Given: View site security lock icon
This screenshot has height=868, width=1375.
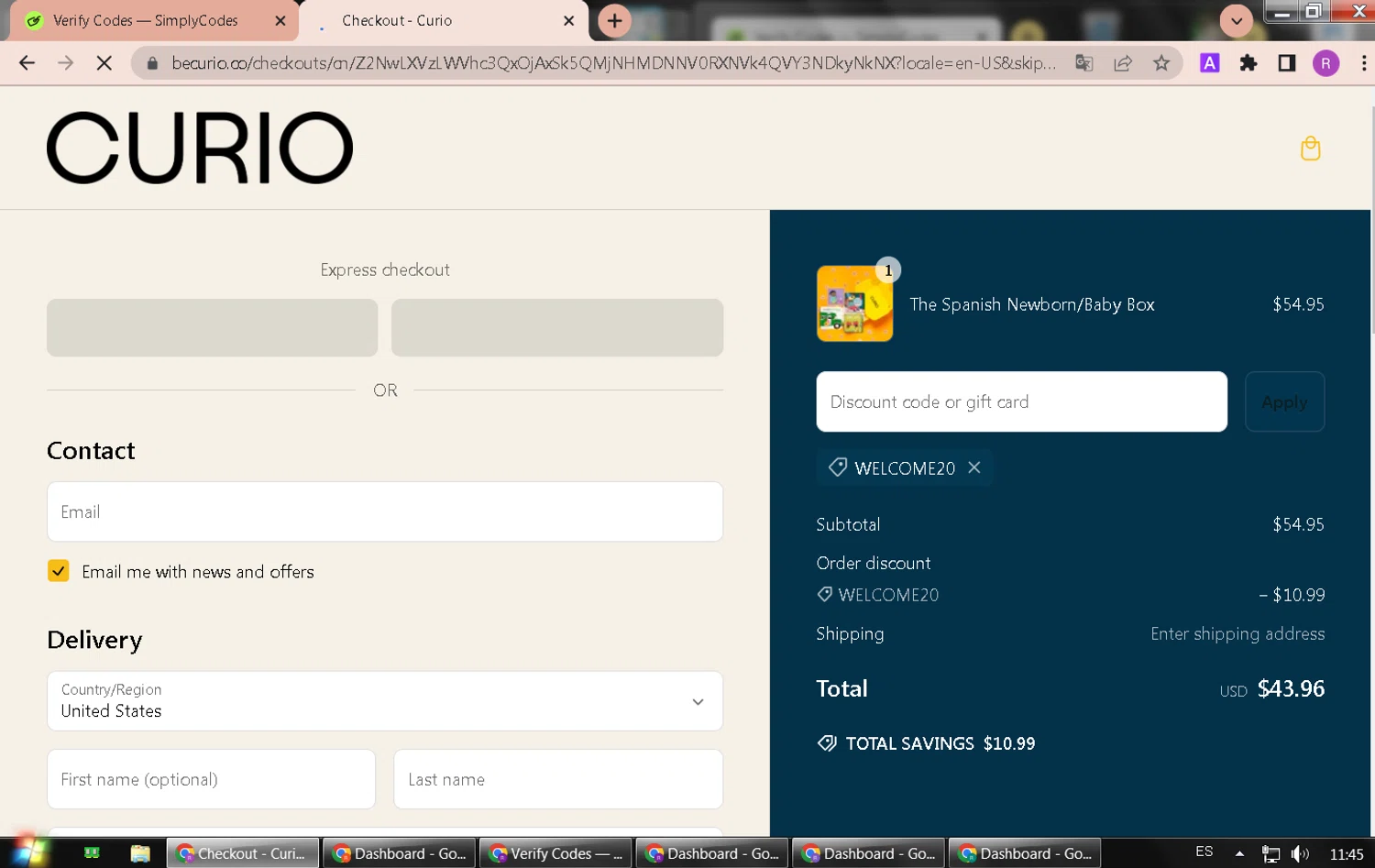Looking at the screenshot, I should [x=152, y=63].
